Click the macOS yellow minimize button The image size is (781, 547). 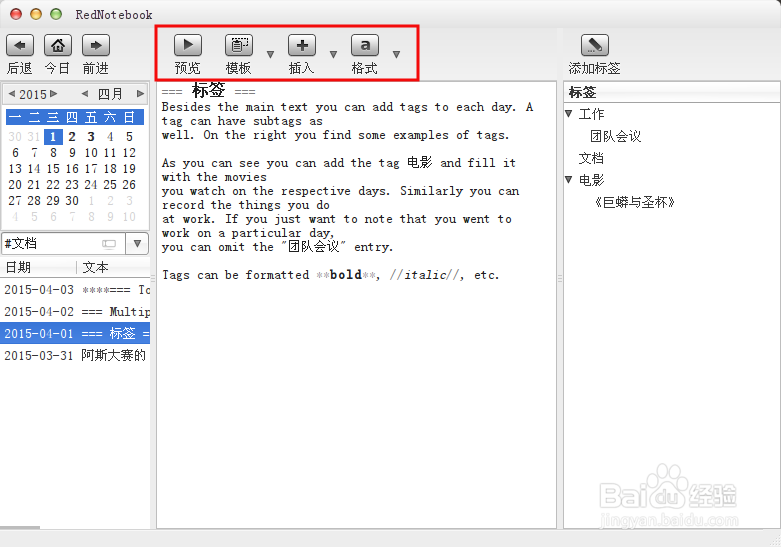point(36,14)
